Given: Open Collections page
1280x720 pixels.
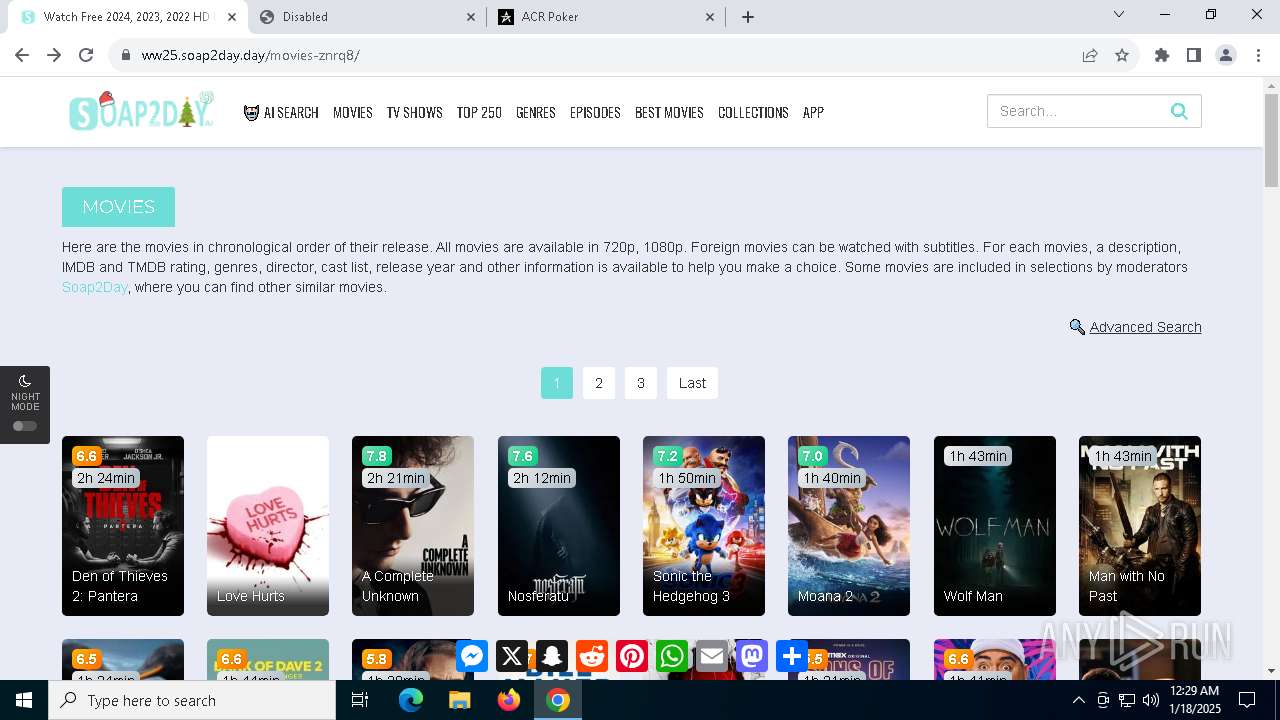Looking at the screenshot, I should [753, 112].
